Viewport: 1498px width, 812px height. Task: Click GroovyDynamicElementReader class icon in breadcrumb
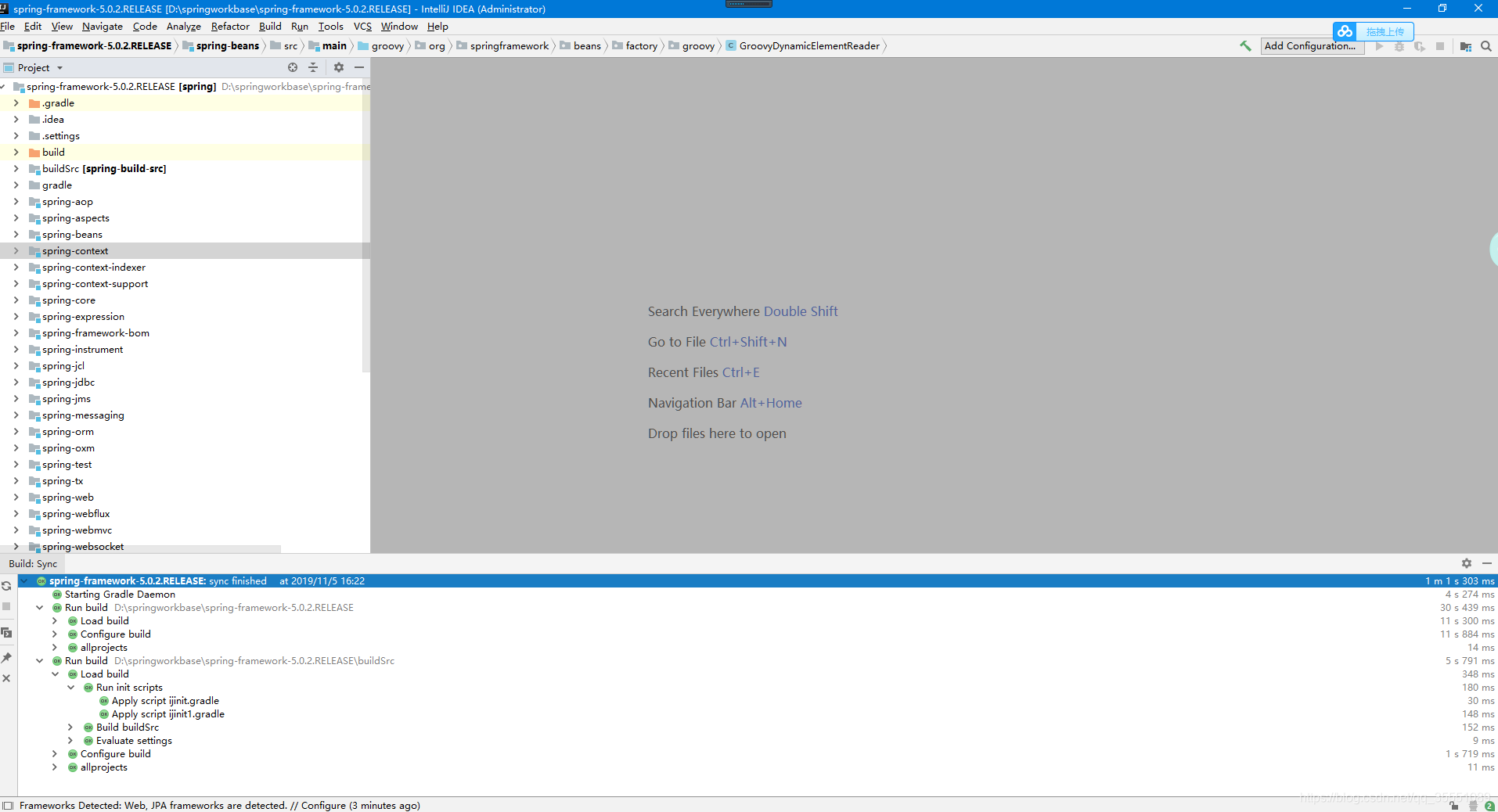click(x=731, y=46)
